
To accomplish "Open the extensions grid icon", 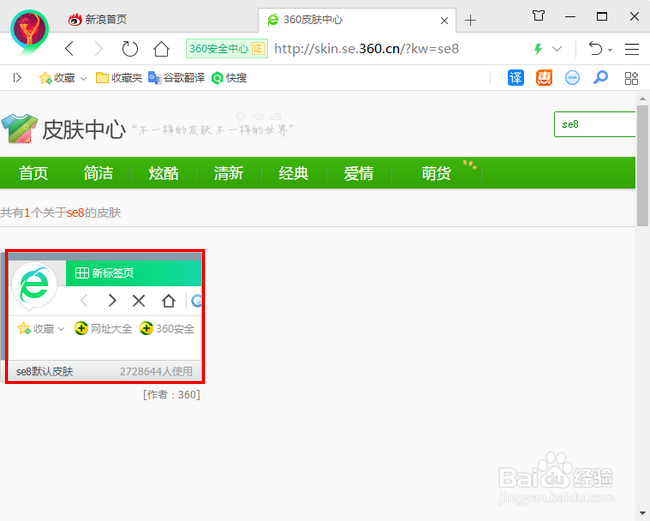I will click(631, 78).
